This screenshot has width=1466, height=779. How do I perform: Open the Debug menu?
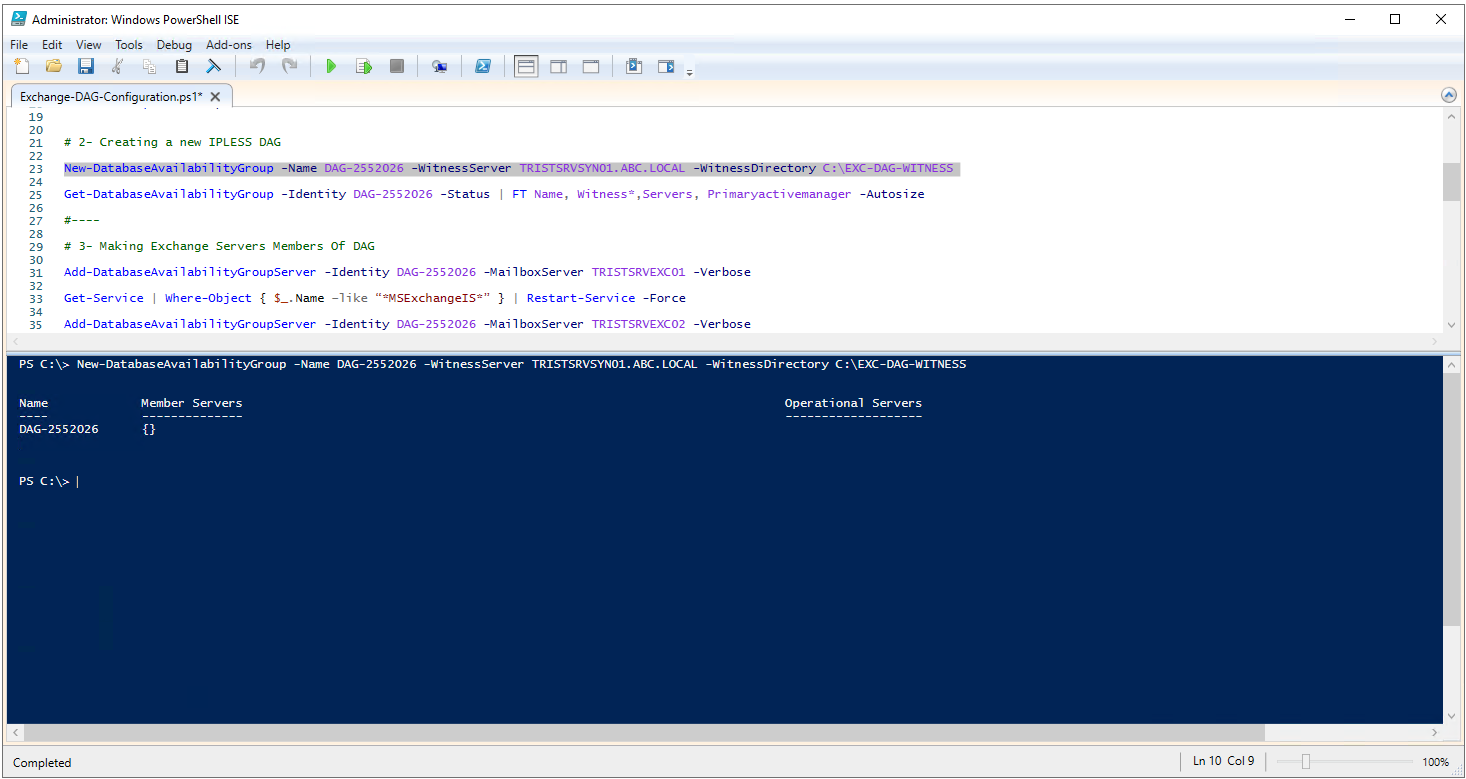click(x=174, y=45)
